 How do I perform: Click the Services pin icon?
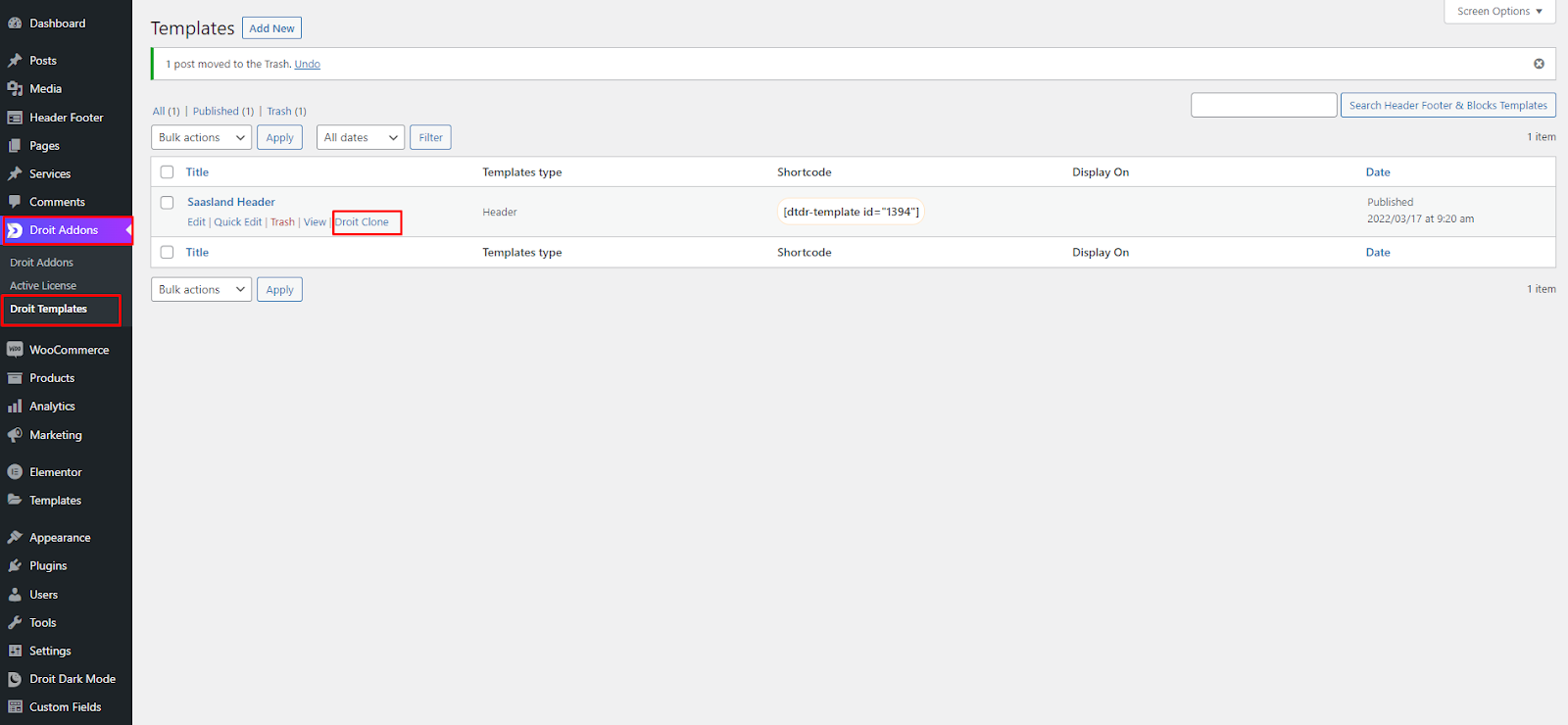[x=15, y=174]
